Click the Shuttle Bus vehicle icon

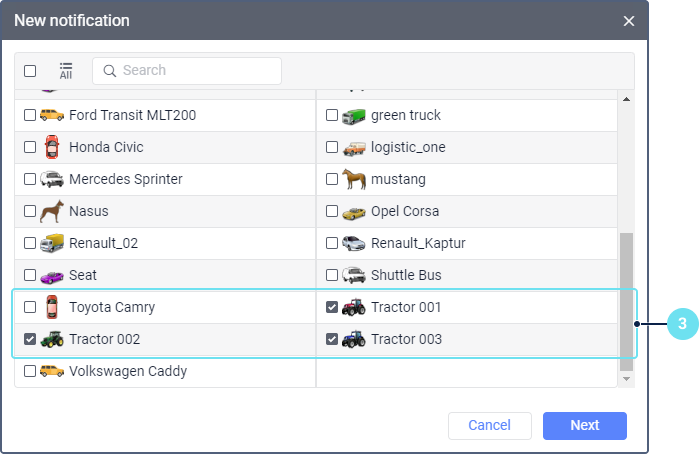(354, 275)
